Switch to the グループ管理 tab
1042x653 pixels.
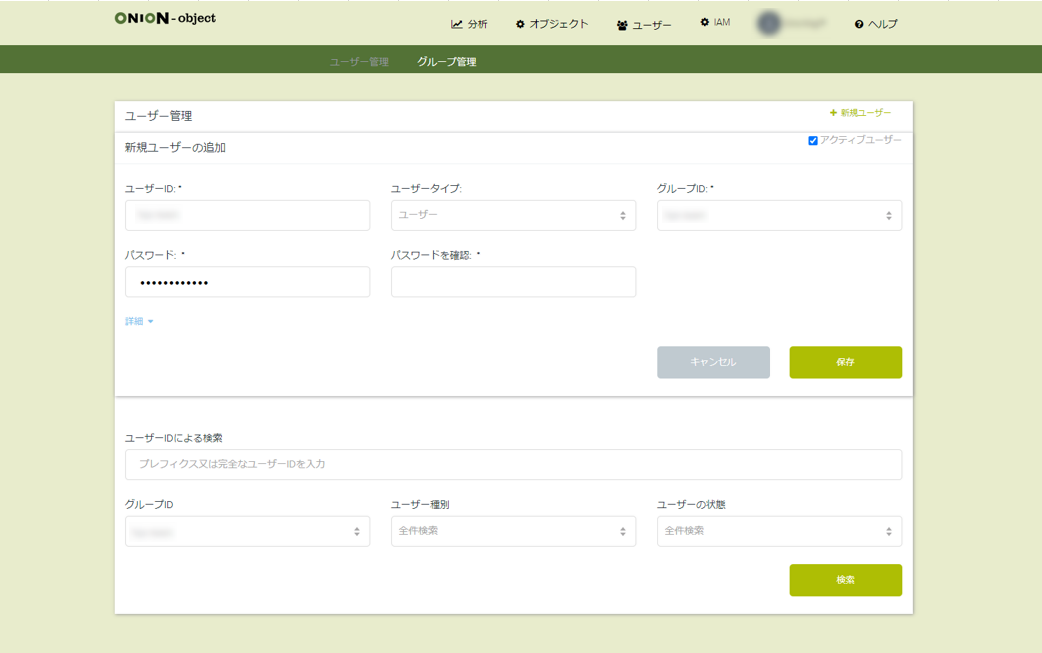[446, 62]
